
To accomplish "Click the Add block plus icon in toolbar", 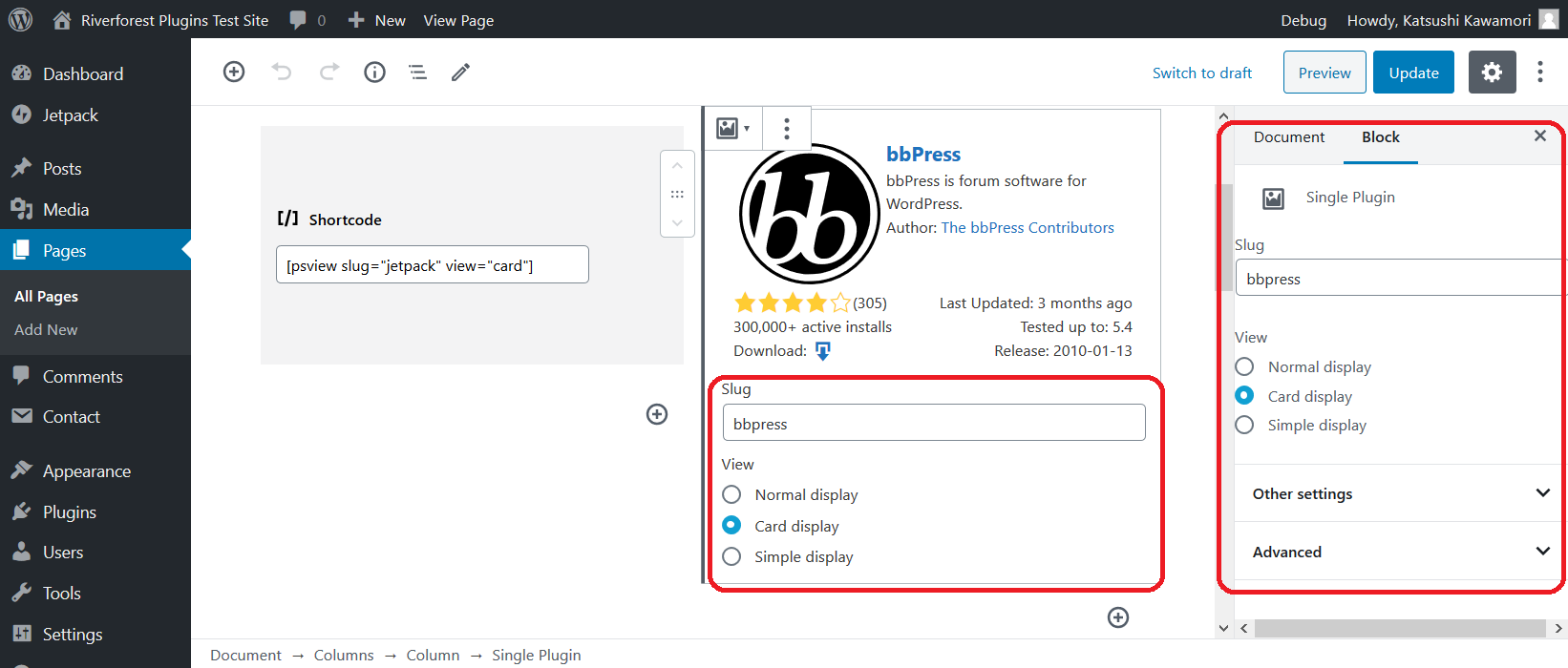I will (x=234, y=72).
